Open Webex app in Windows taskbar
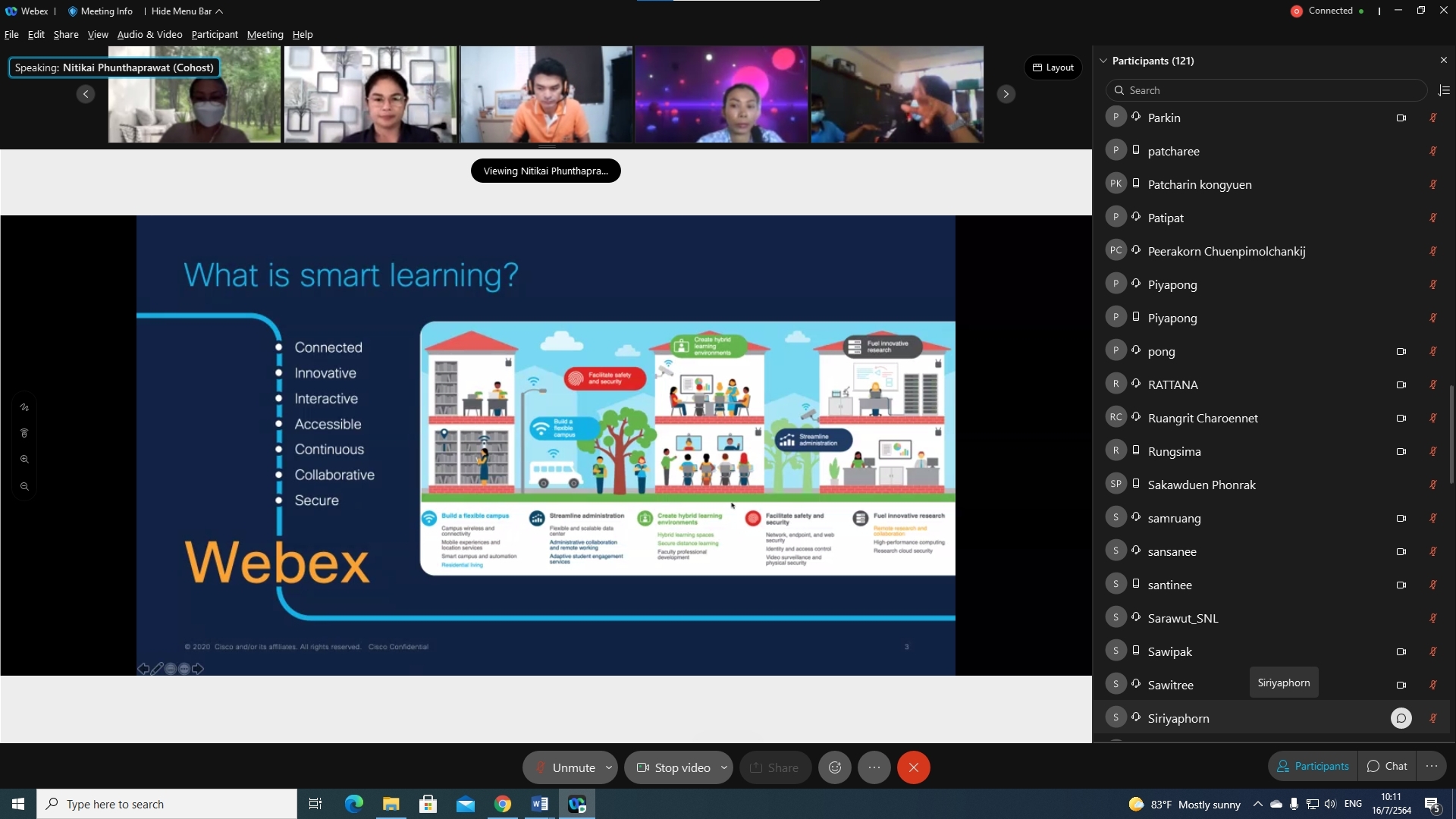This screenshot has width=1456, height=819. (577, 804)
